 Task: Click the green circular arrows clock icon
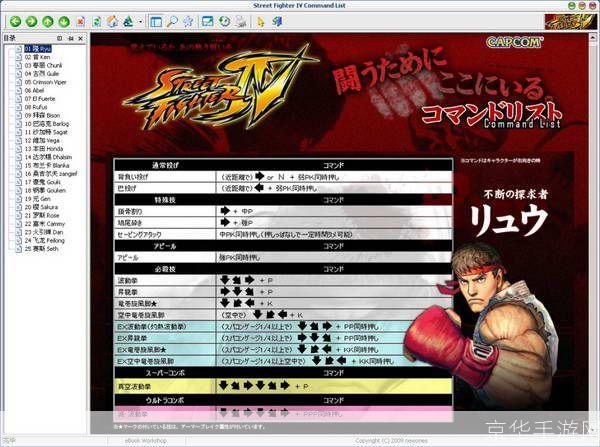[224, 21]
